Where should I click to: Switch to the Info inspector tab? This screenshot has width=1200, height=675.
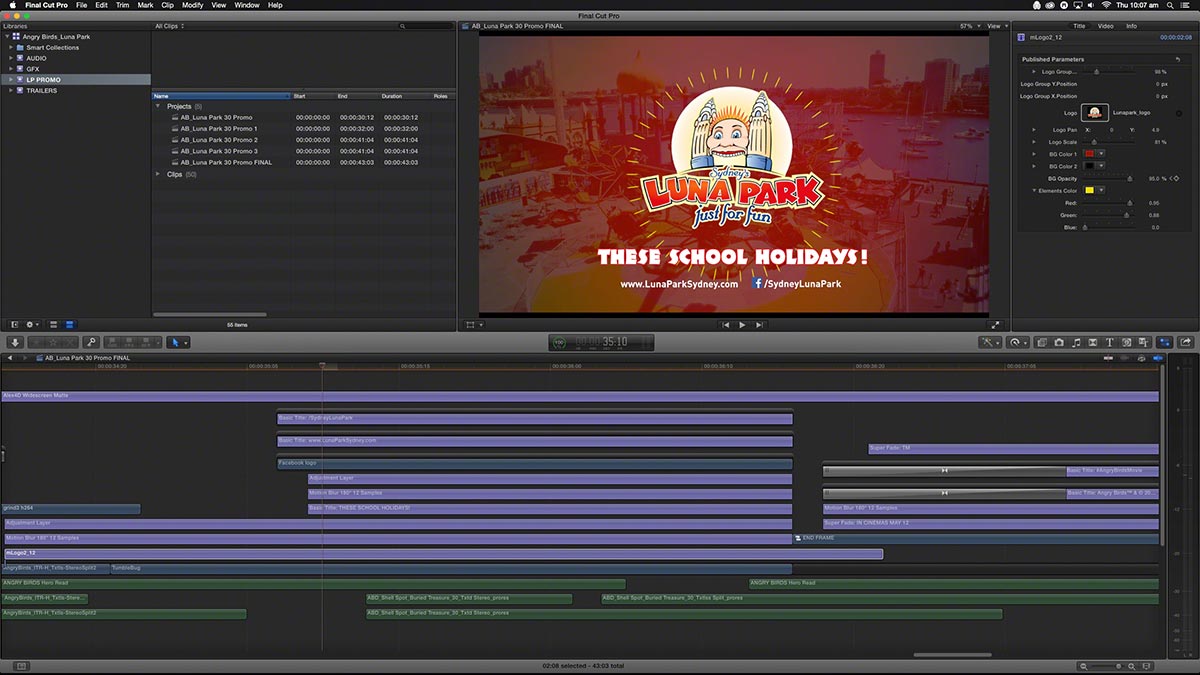(x=1131, y=26)
